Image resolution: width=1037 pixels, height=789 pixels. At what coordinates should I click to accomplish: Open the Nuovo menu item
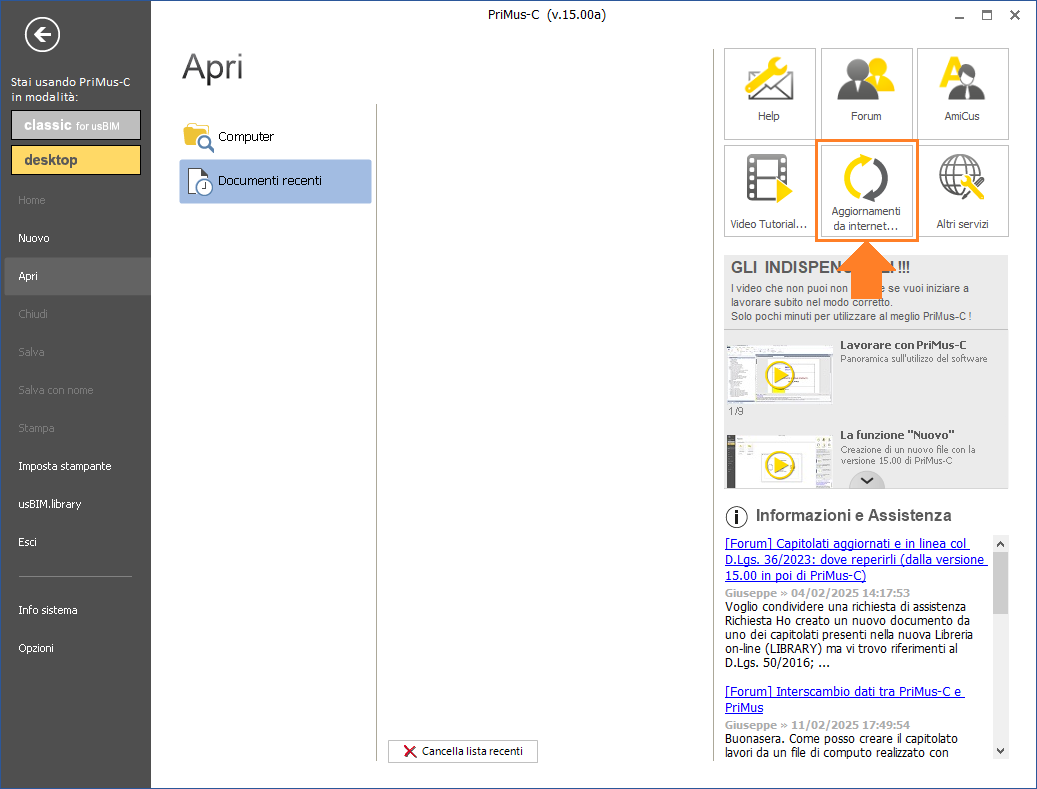(x=34, y=238)
